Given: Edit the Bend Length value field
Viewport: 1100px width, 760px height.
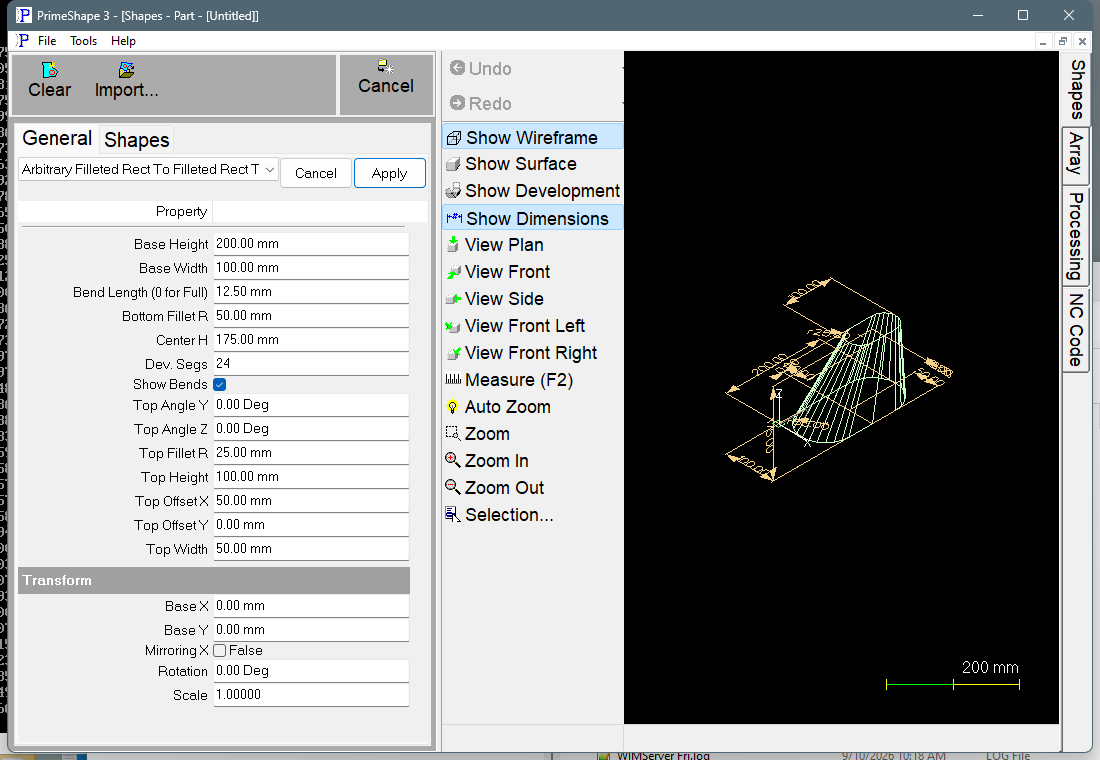Looking at the screenshot, I should click(311, 292).
